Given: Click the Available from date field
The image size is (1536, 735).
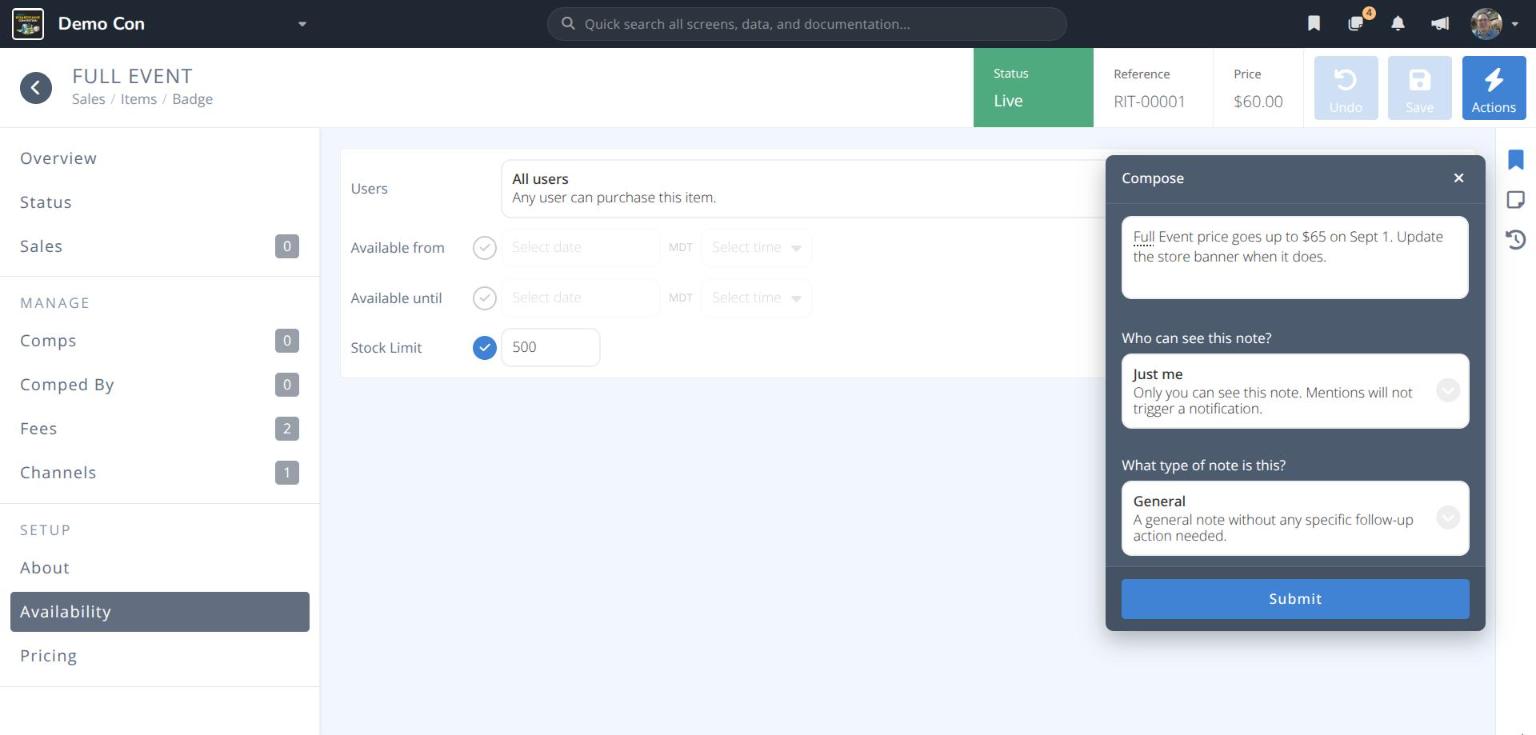Looking at the screenshot, I should (x=580, y=247).
